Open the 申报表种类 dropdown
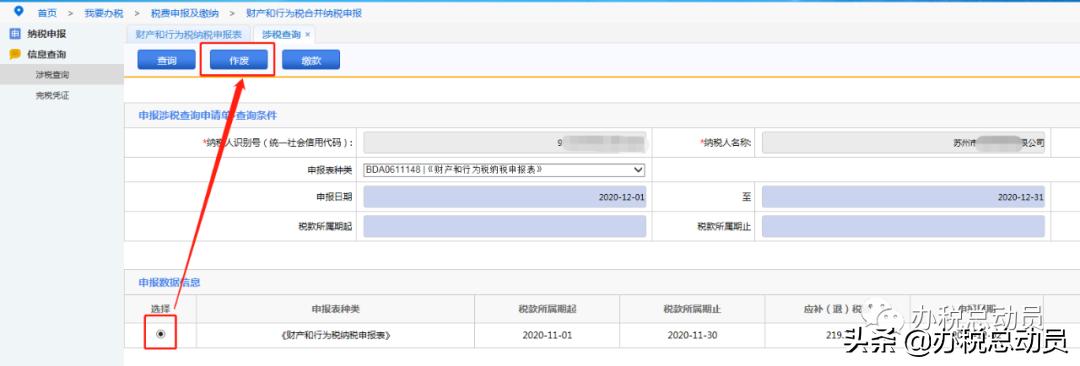1080x366 pixels. (x=503, y=169)
